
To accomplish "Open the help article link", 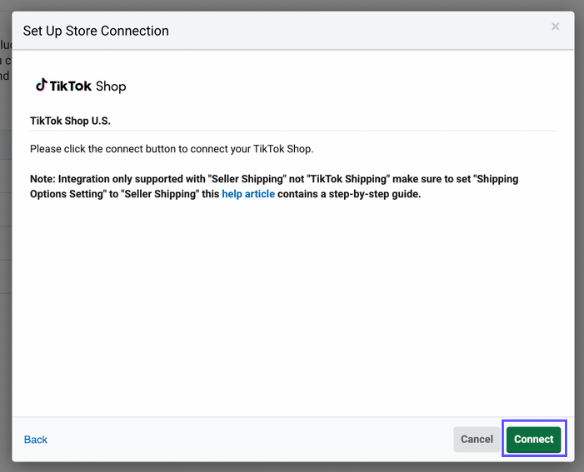I will [248, 194].
